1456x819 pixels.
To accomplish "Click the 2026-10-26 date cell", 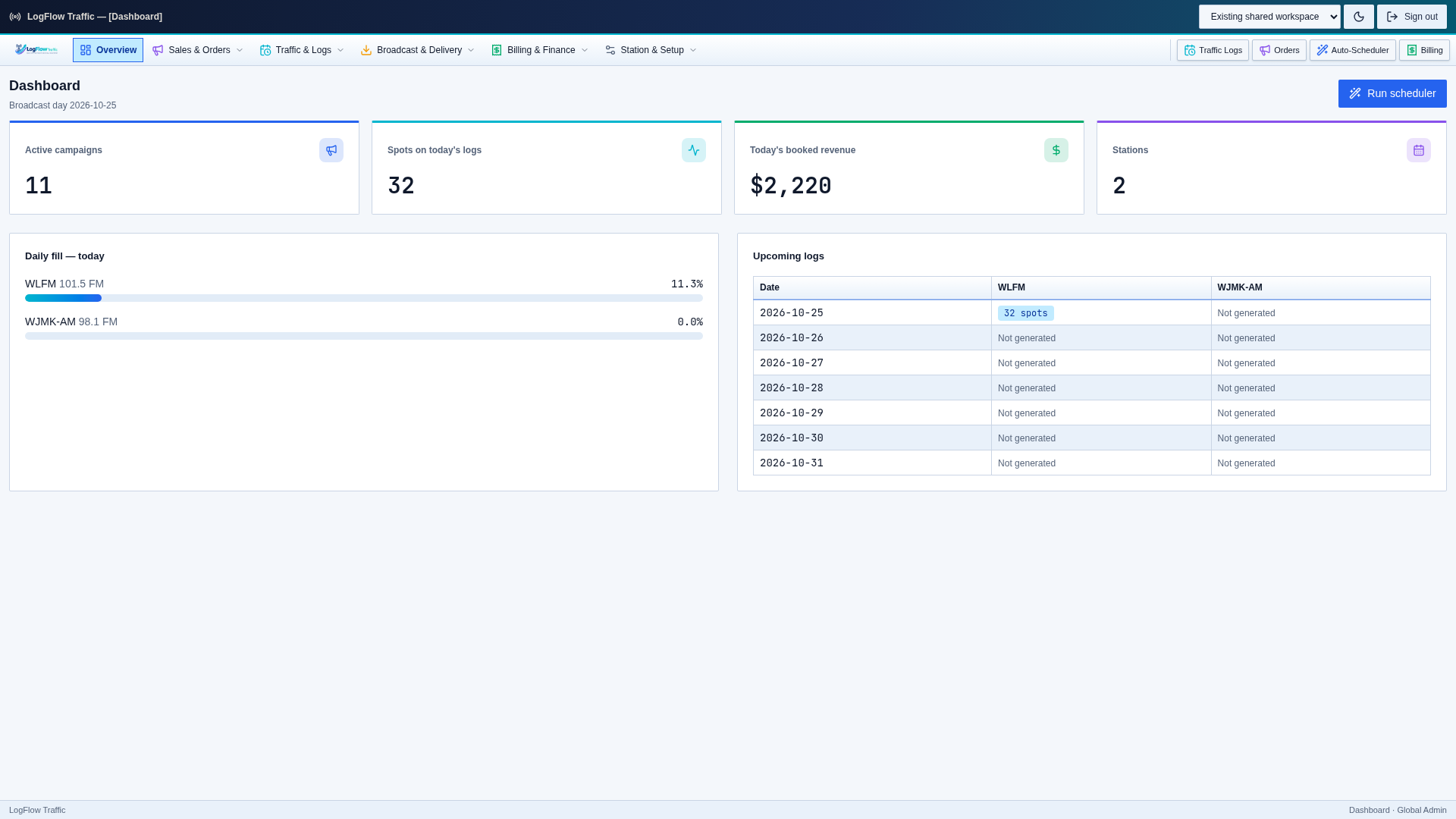I will [x=872, y=338].
